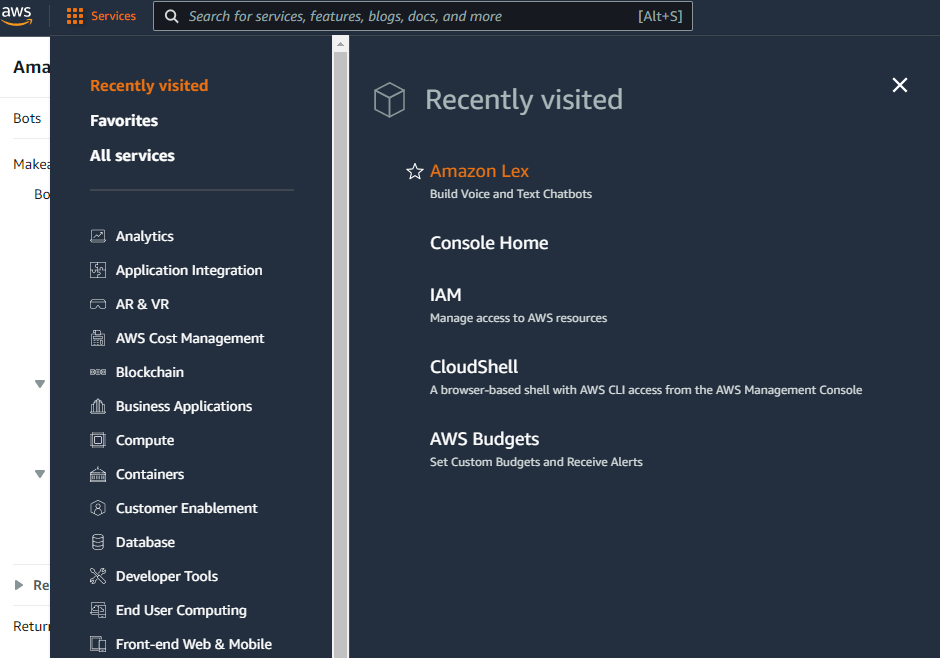
Task: Select All services in the menu
Action: pyautogui.click(x=132, y=155)
